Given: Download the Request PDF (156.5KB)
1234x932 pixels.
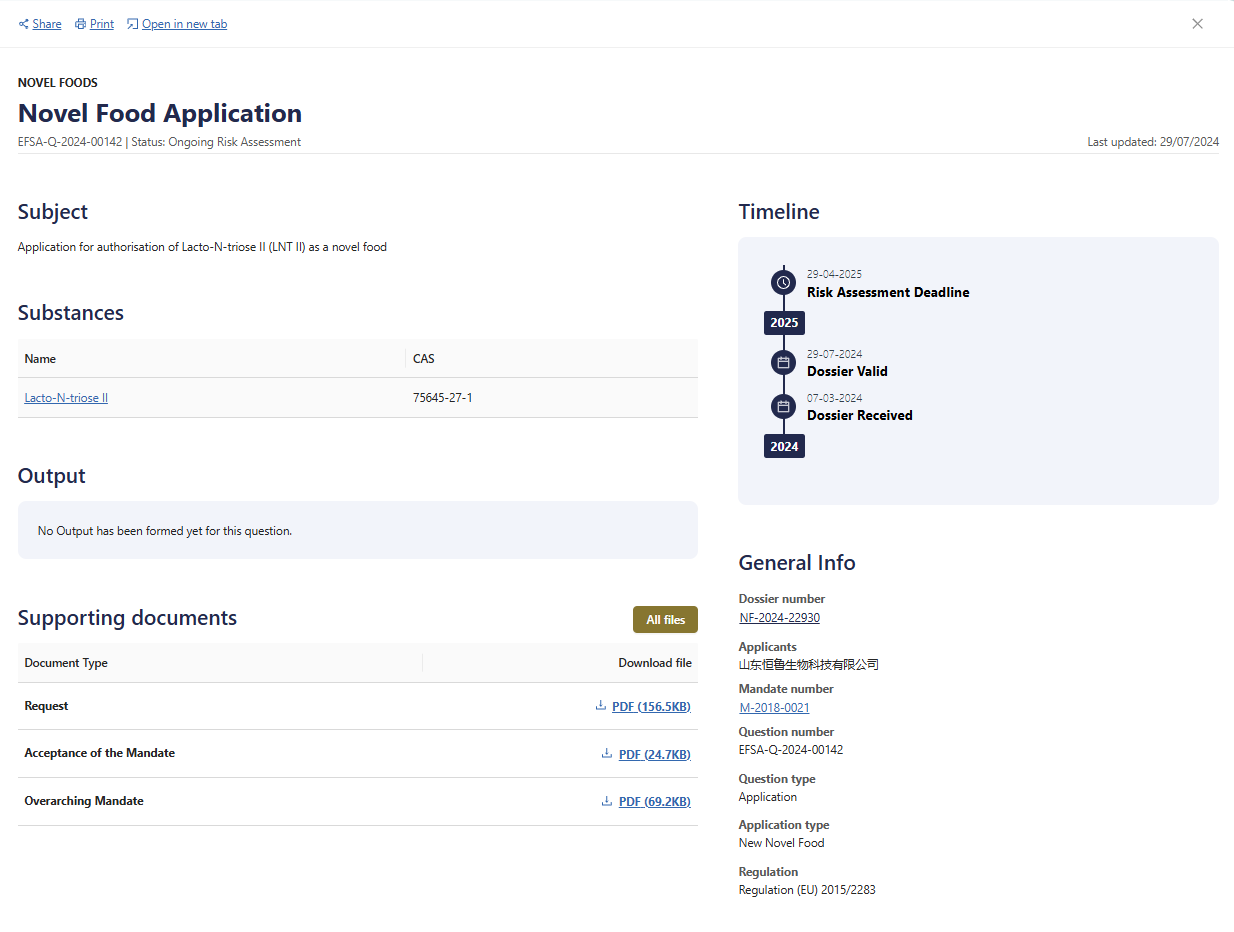Looking at the screenshot, I should 651,707.
